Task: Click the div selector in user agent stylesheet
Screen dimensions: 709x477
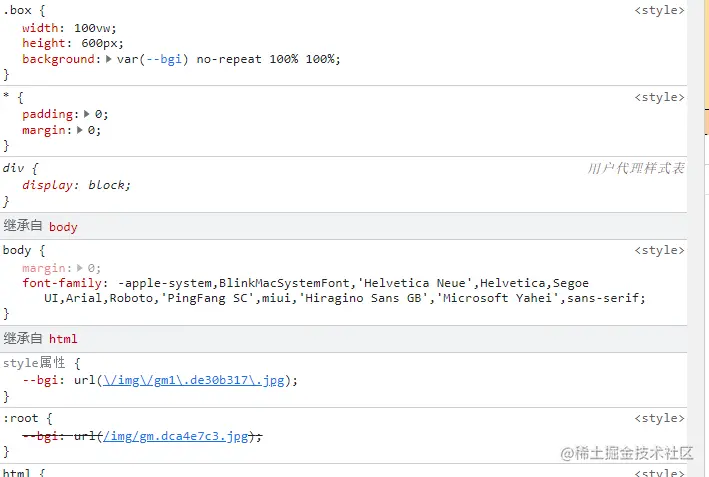Action: click(x=13, y=168)
